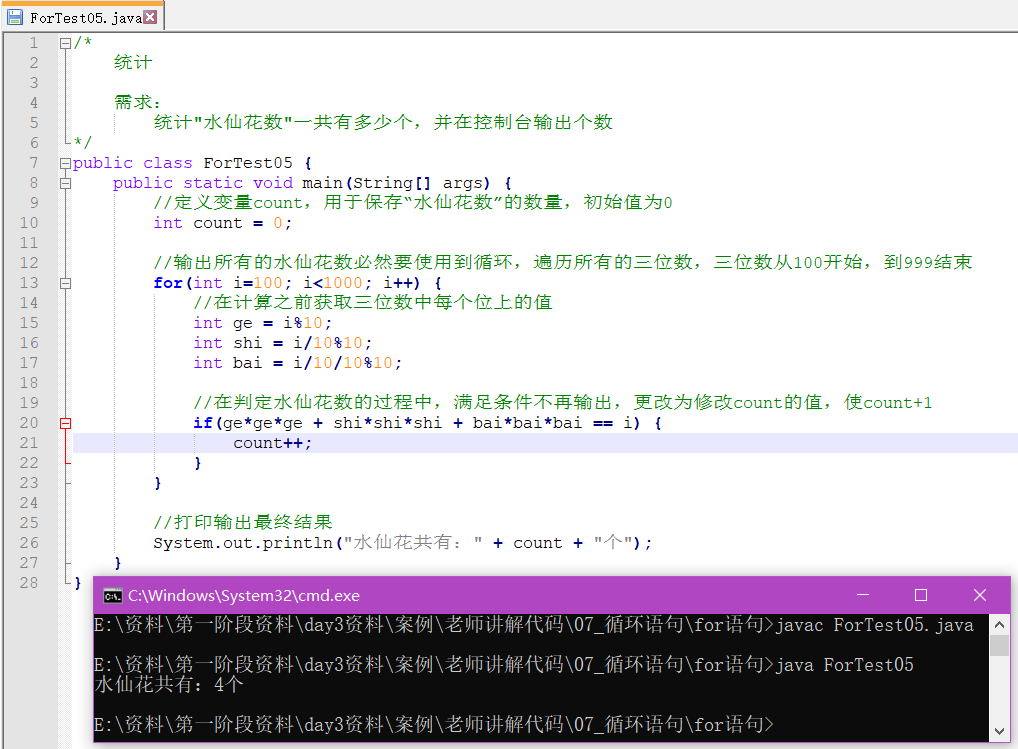Click the '水仙花共有: 4个' output line in cmd
The width and height of the screenshot is (1018, 749).
point(169,684)
